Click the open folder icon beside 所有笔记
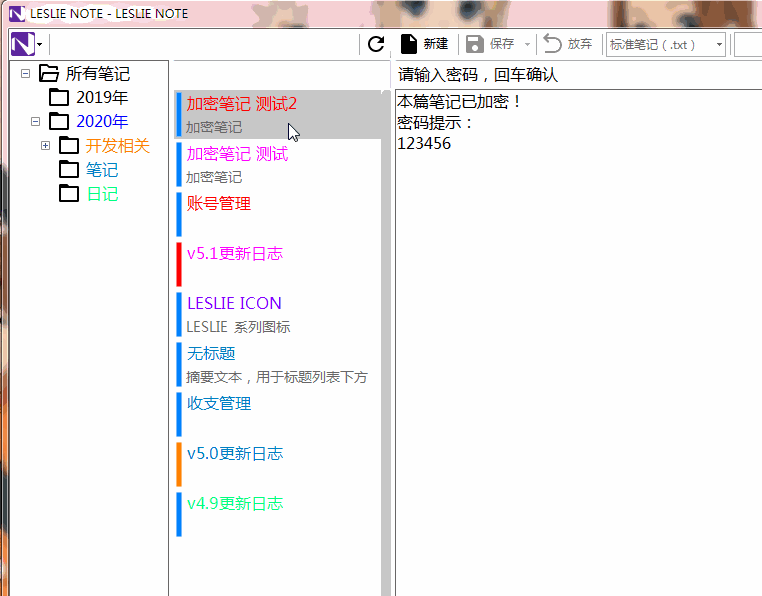762x596 pixels. (x=49, y=73)
